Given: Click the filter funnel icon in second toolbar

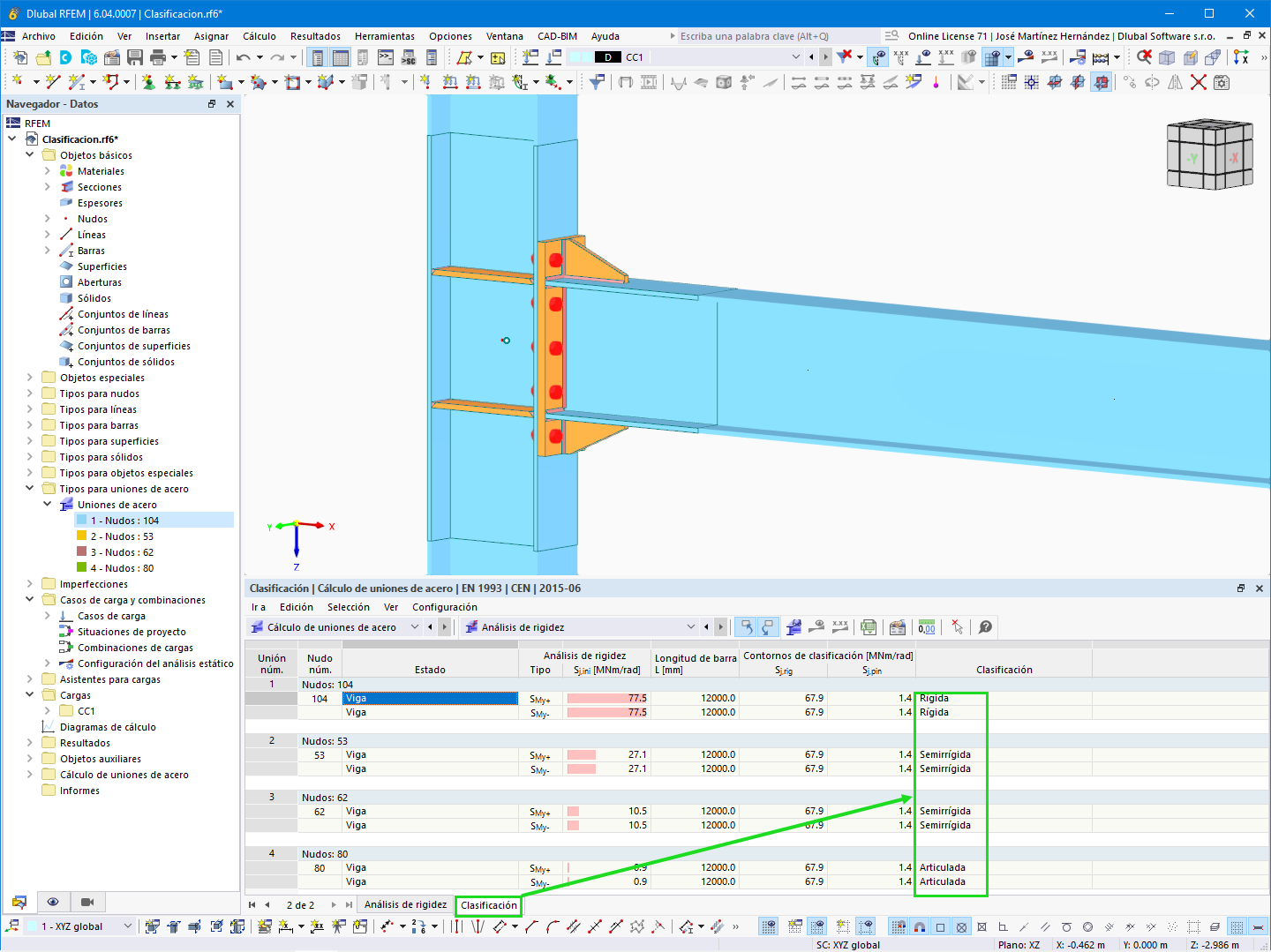Looking at the screenshot, I should (x=598, y=82).
